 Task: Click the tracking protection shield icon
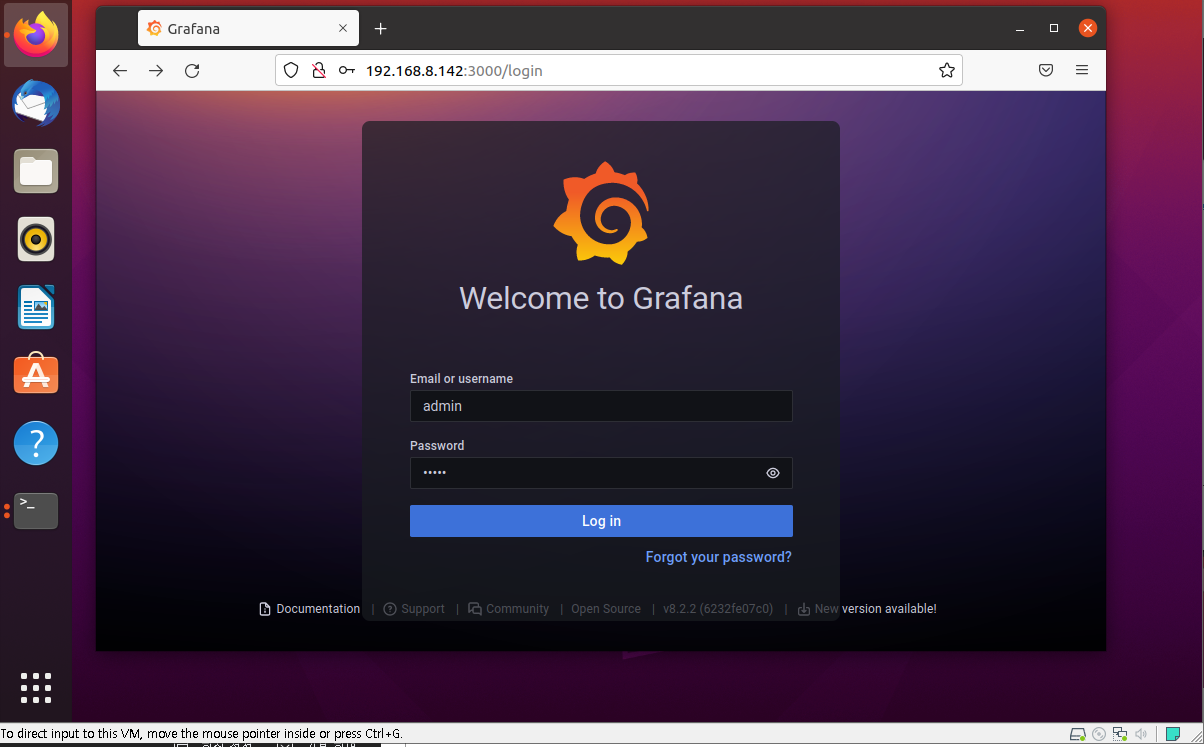(x=291, y=70)
